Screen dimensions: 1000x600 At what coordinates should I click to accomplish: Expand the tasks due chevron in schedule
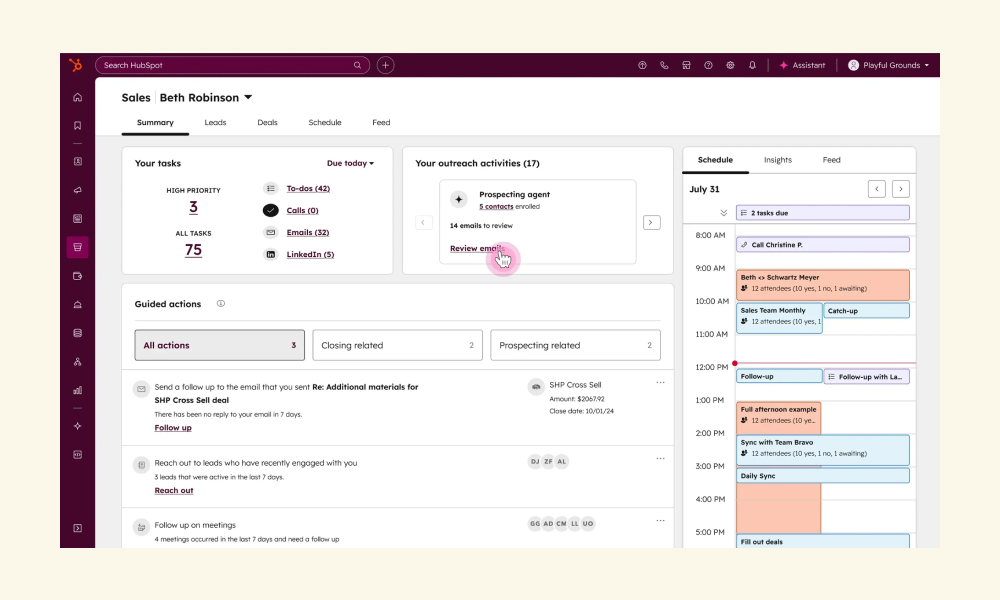723,213
